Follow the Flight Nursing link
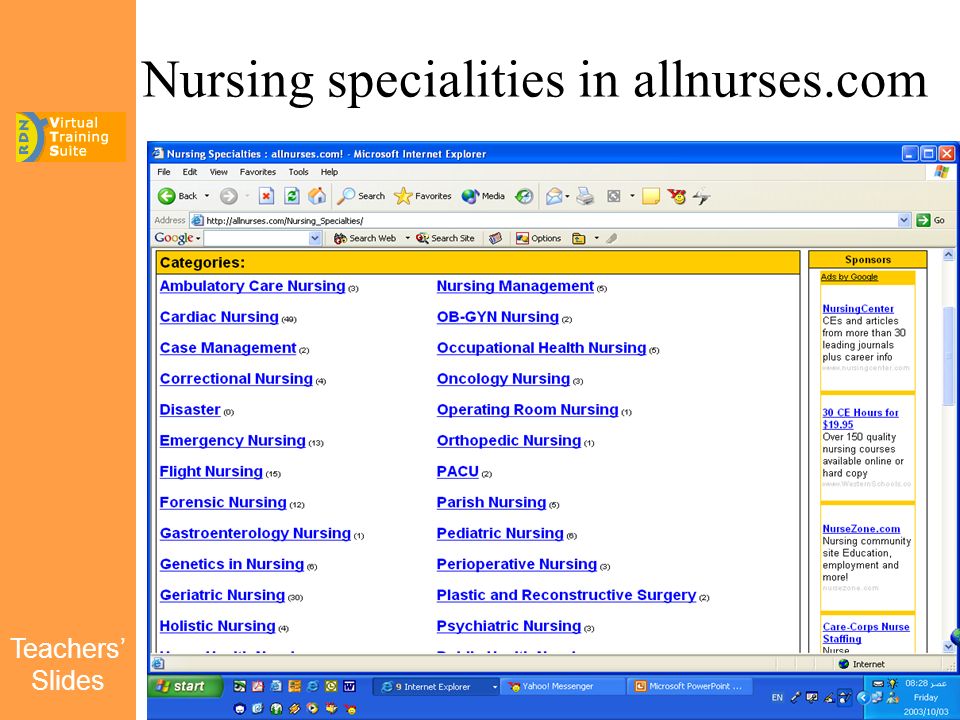 211,471
